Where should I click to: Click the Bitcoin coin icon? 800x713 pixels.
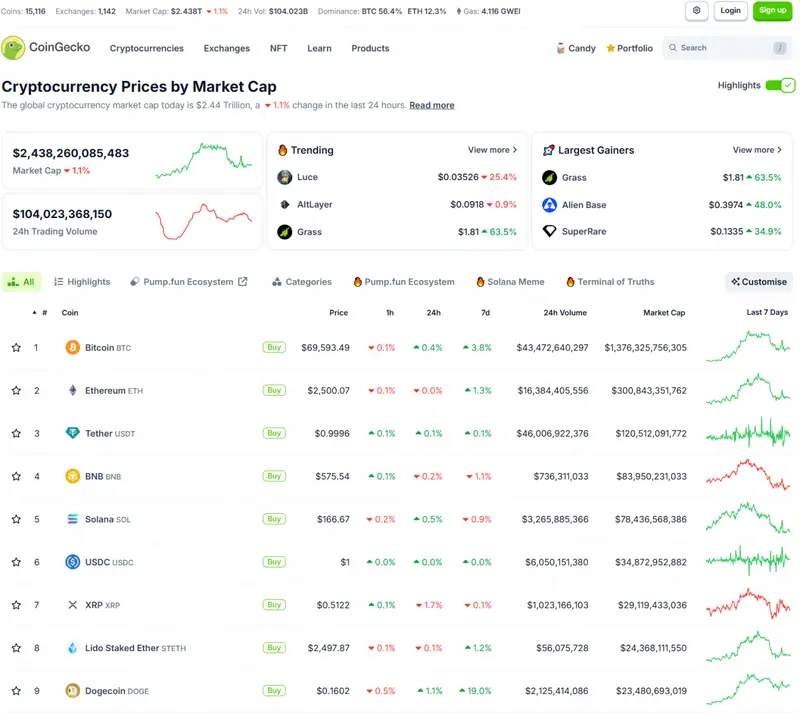[x=72, y=348]
